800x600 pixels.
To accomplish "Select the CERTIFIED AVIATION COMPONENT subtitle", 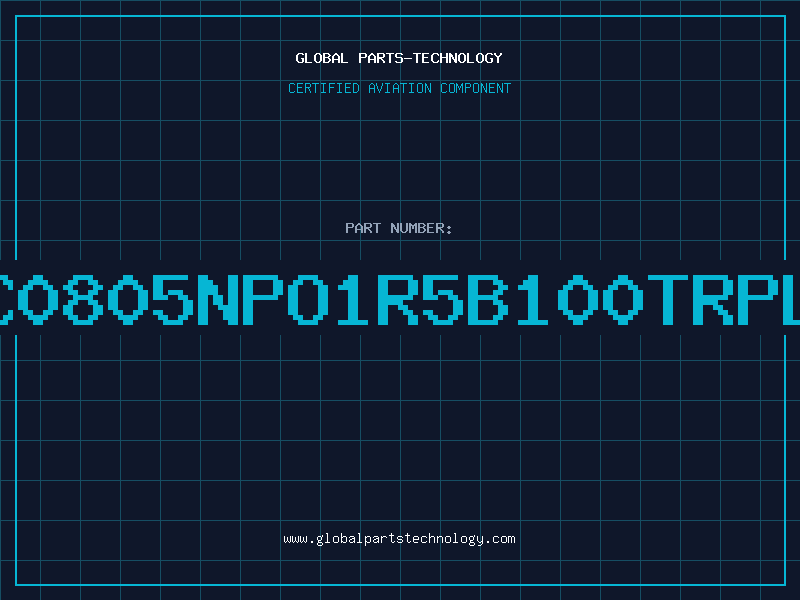I will 399,88.
